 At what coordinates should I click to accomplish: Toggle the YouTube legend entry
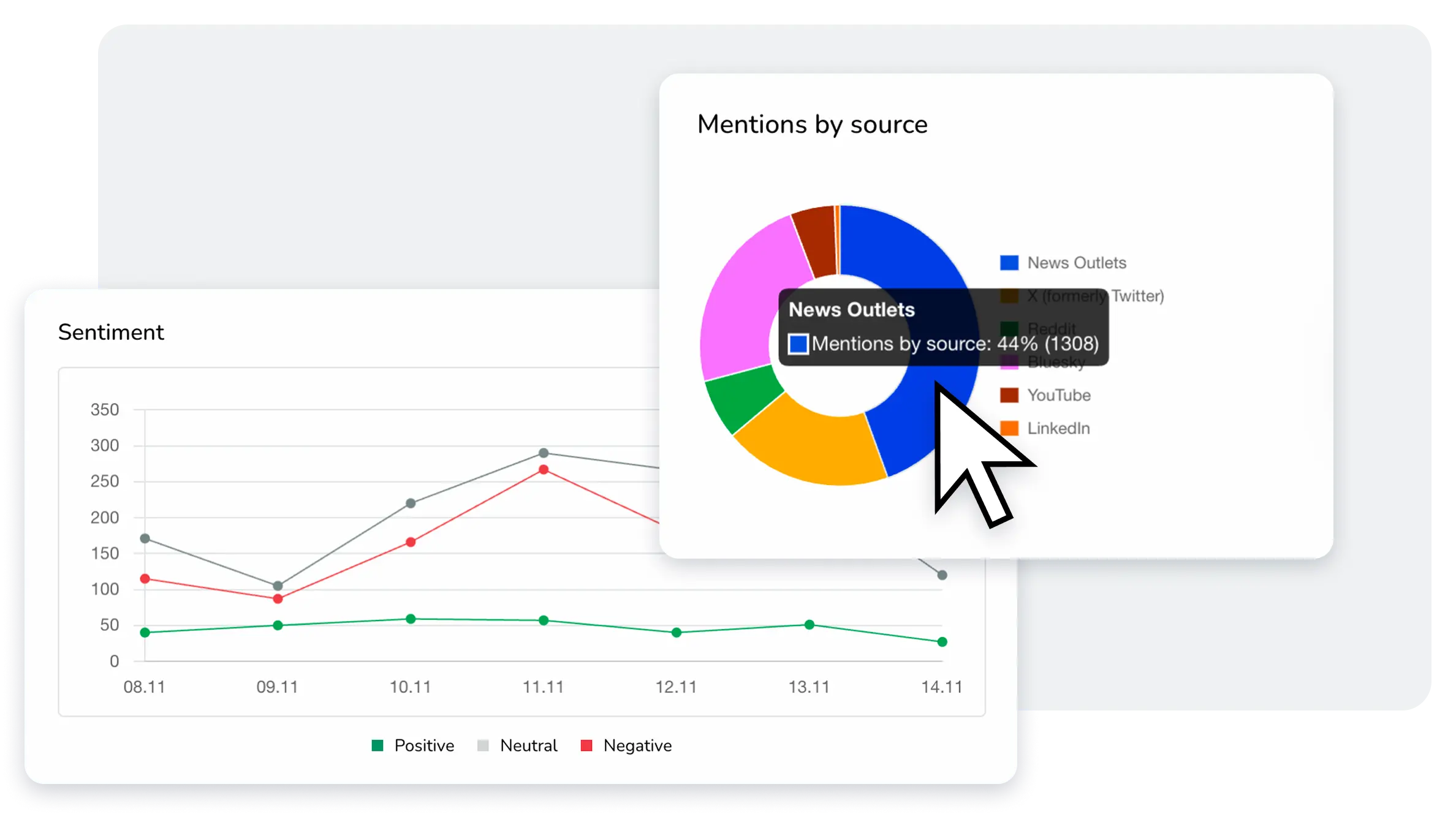pos(1058,395)
